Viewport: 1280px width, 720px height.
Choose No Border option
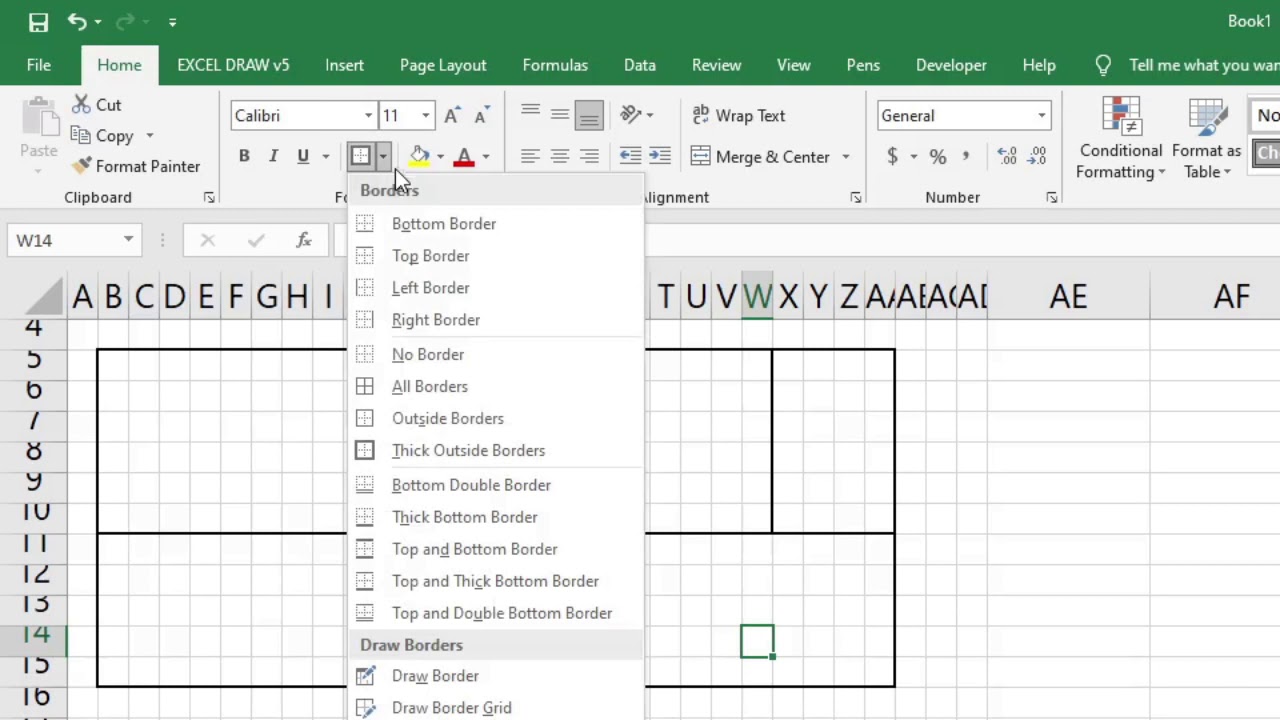(x=495, y=354)
